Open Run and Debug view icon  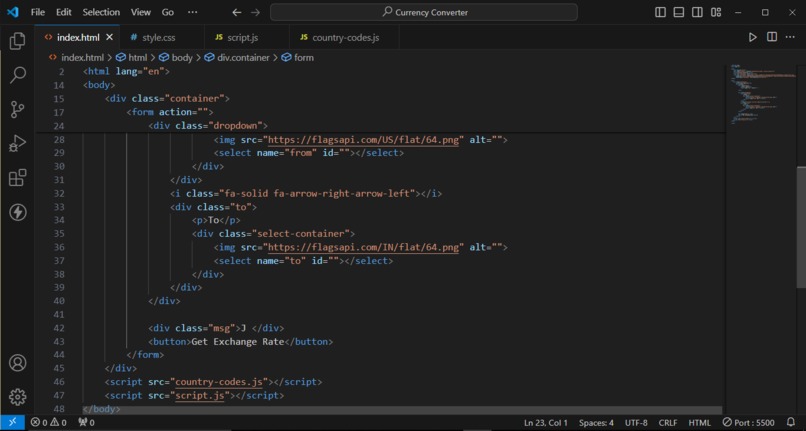pyautogui.click(x=17, y=143)
